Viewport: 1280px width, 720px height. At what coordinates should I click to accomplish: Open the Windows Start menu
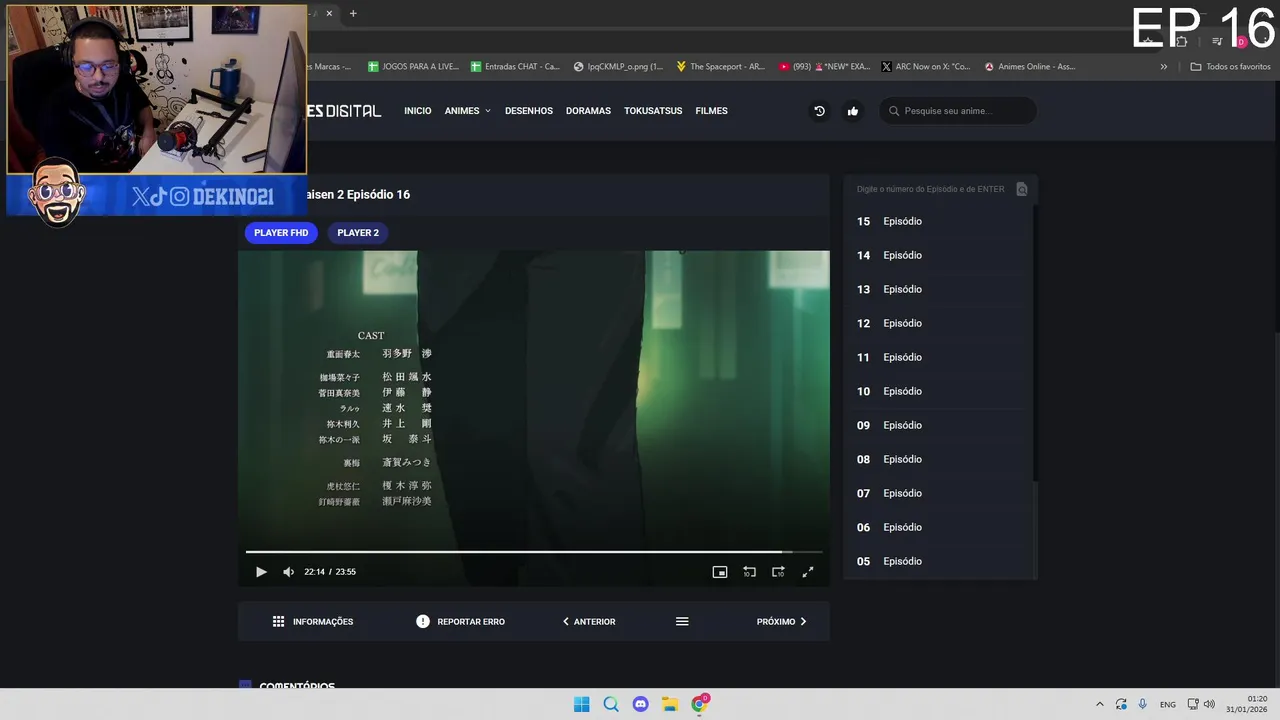click(x=581, y=704)
